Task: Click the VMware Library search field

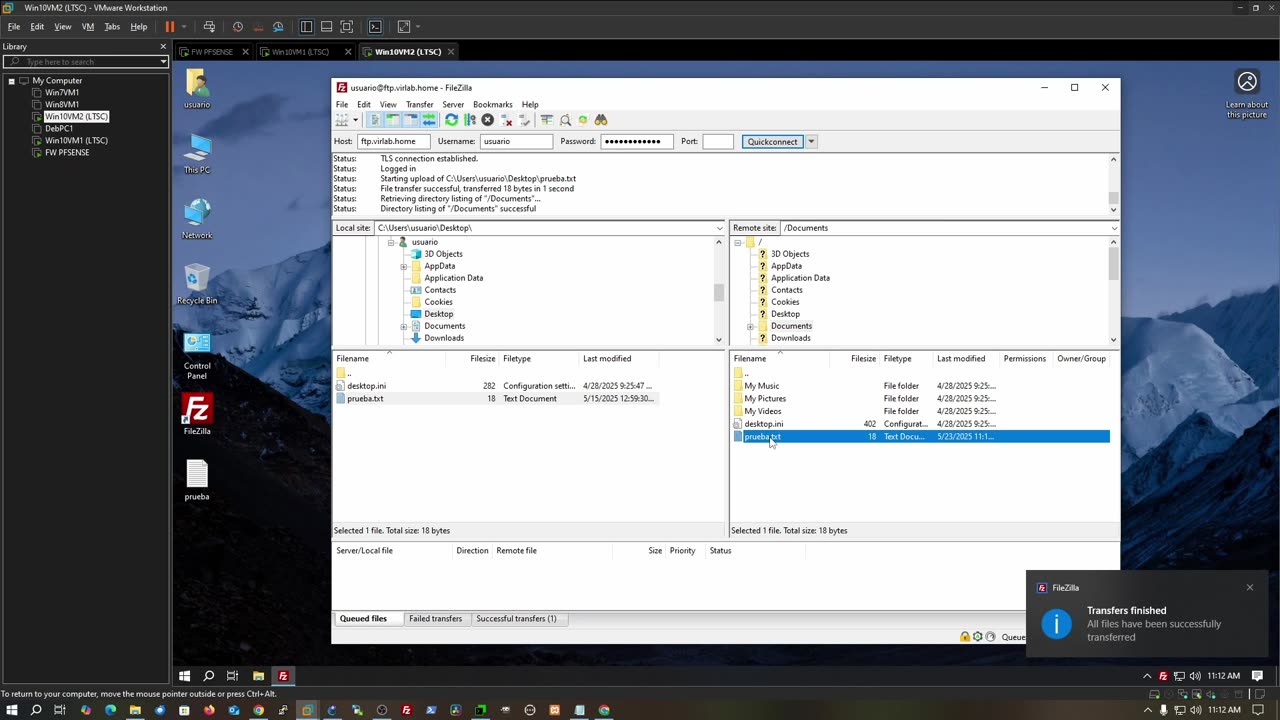Action: click(85, 62)
